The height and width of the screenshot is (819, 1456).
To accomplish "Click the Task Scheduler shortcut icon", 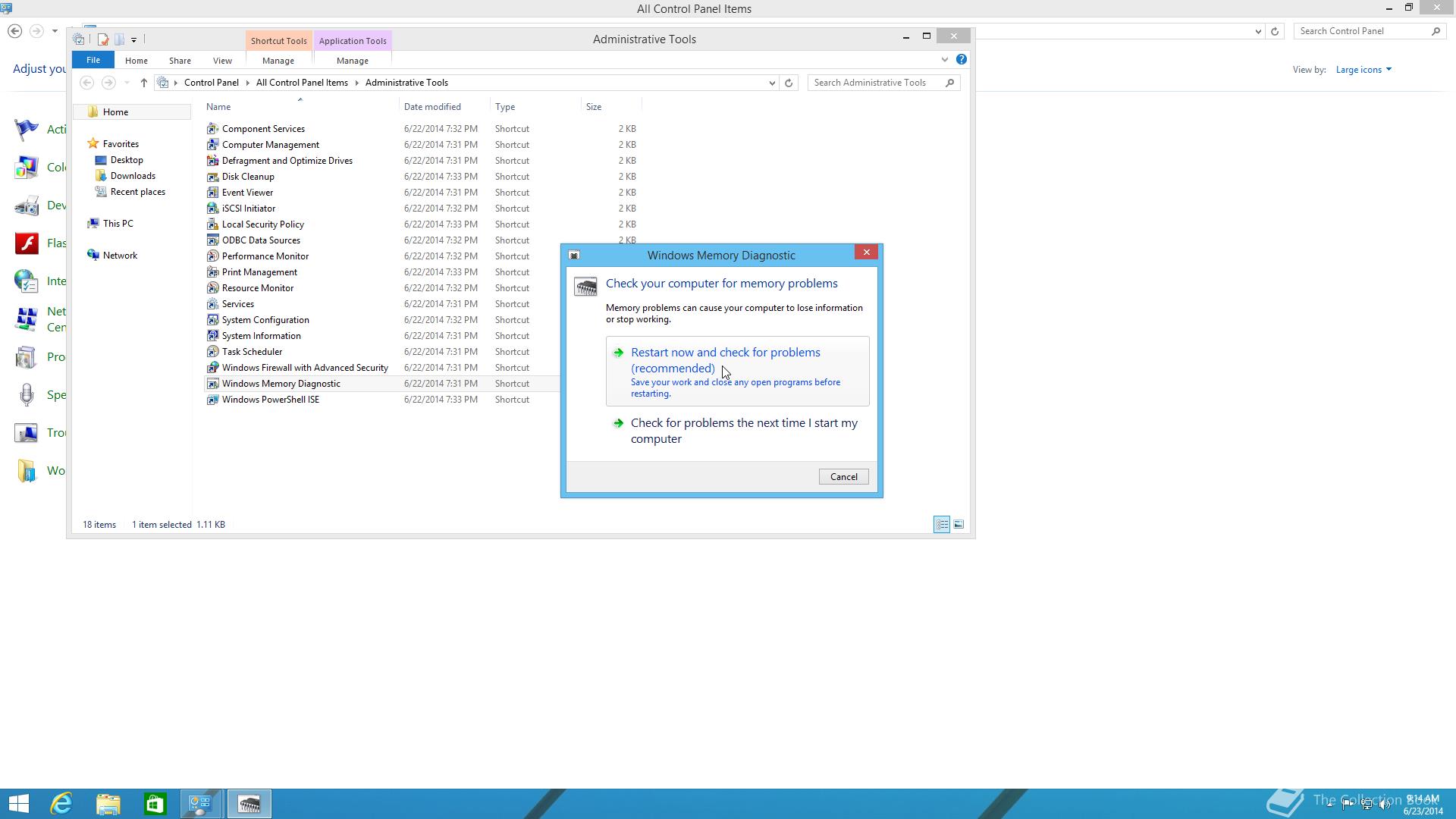I will [212, 352].
